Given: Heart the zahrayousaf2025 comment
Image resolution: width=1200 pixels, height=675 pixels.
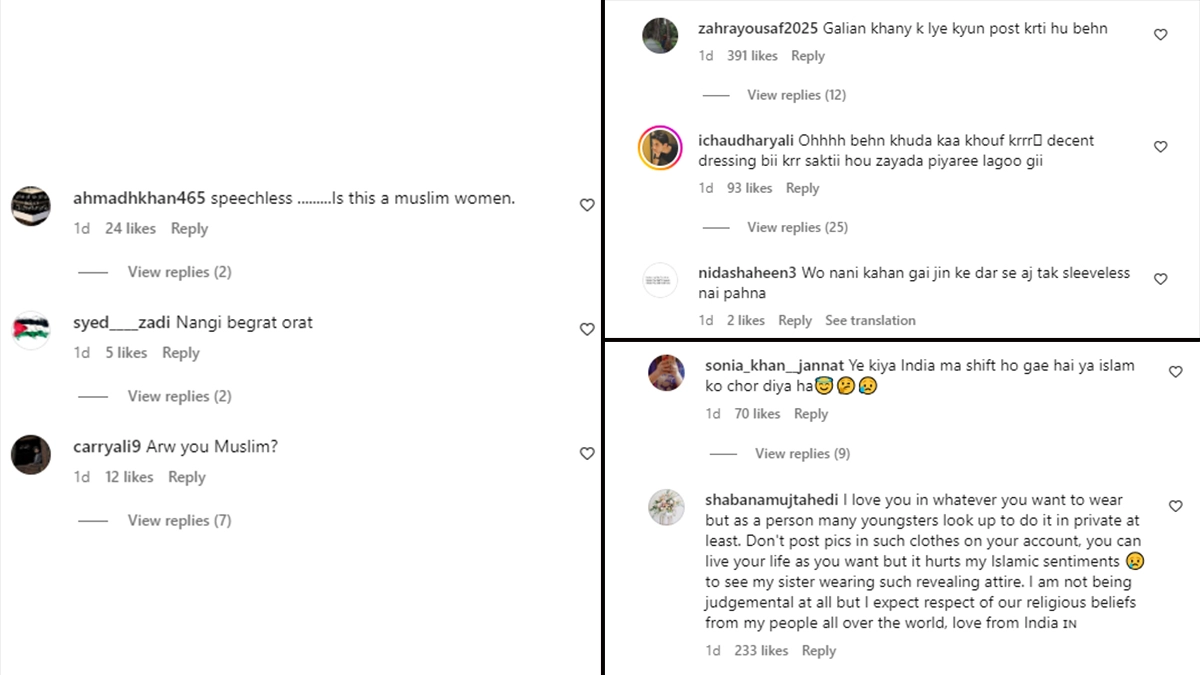Looking at the screenshot, I should coord(1161,34).
